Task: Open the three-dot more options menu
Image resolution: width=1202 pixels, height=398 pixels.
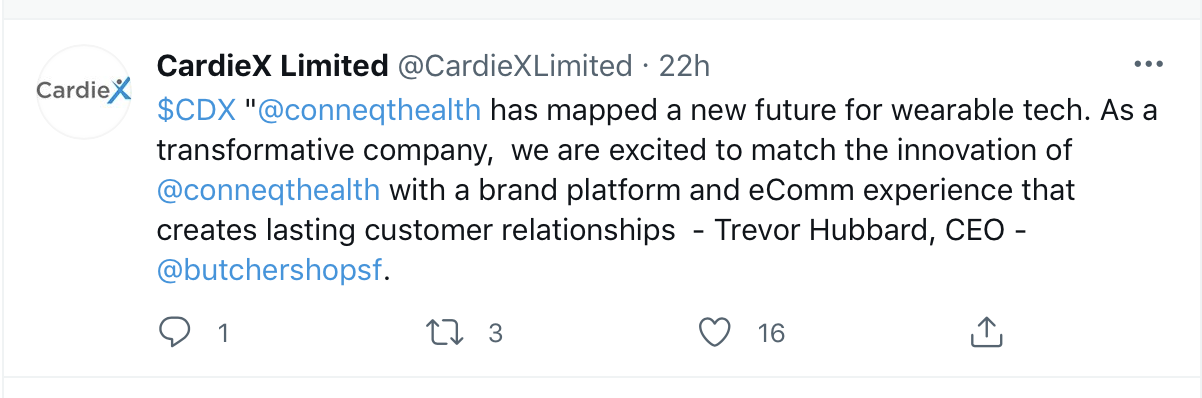Action: click(1147, 65)
